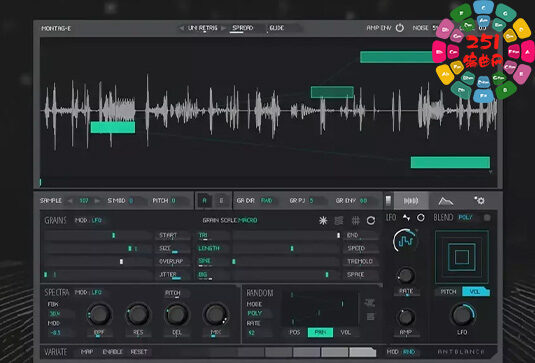Click the TREMOLO parameter label
This screenshot has height=363, width=535.
point(360,261)
